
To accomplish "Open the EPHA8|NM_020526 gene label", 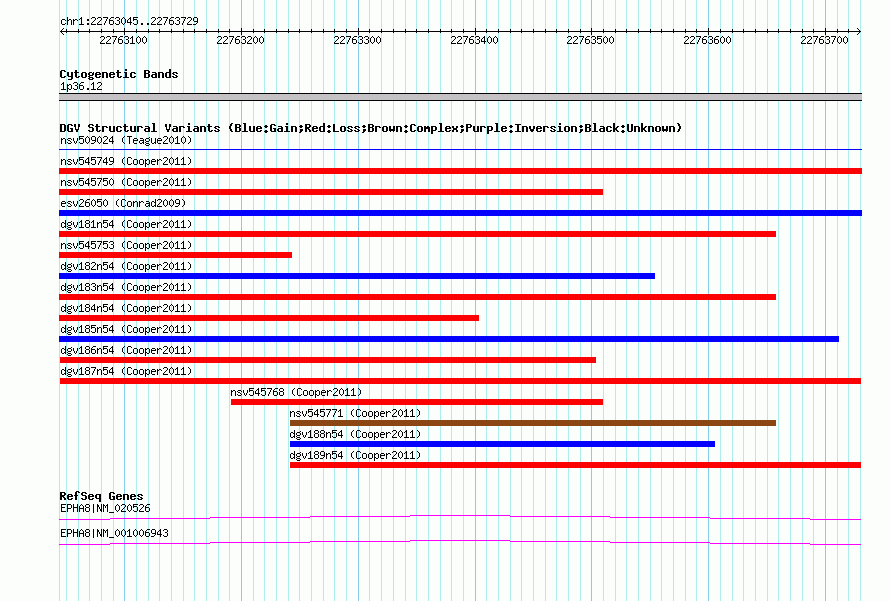I will (x=105, y=508).
